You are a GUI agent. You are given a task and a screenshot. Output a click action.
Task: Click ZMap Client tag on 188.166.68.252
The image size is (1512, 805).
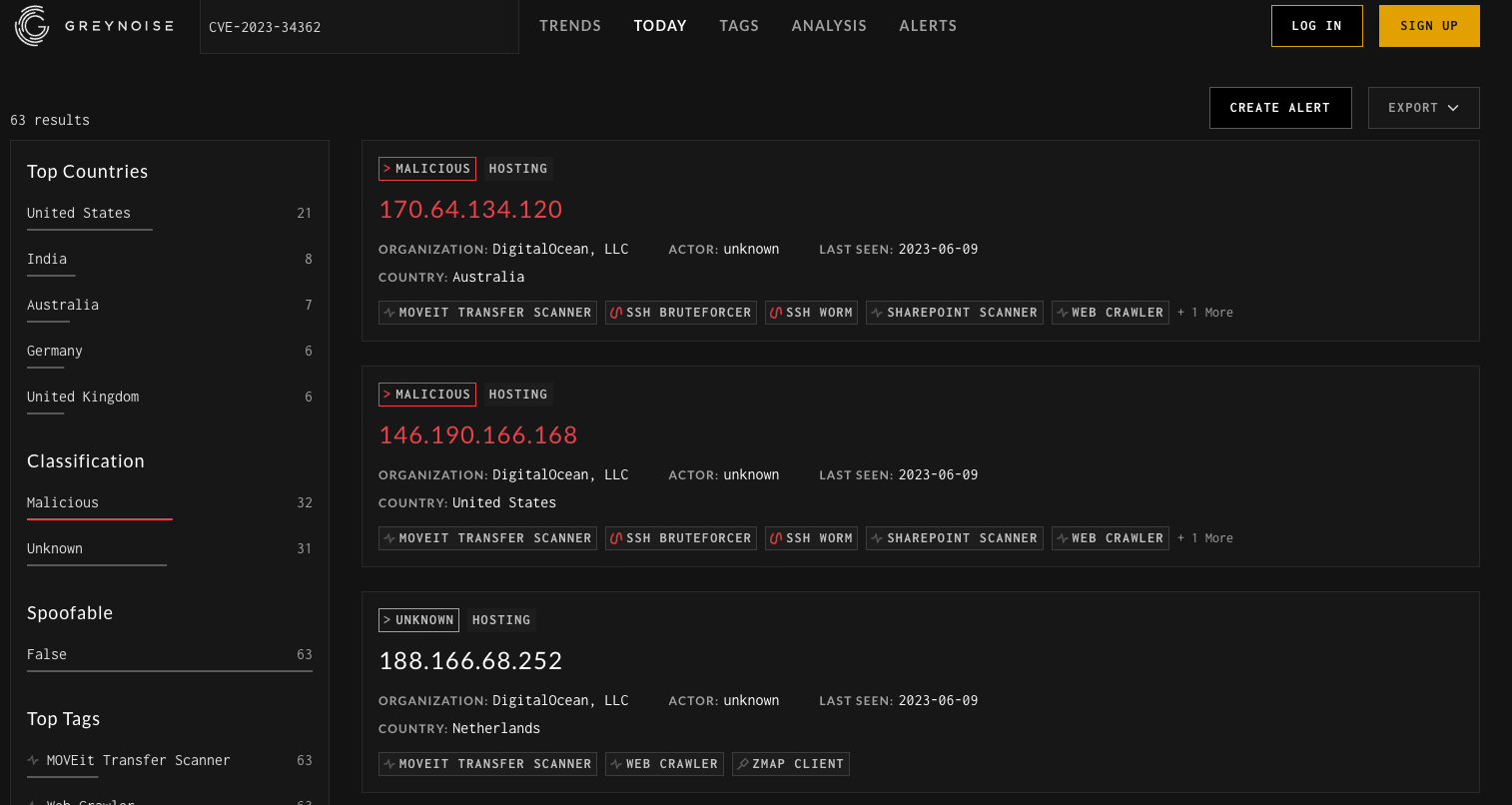click(x=791, y=764)
